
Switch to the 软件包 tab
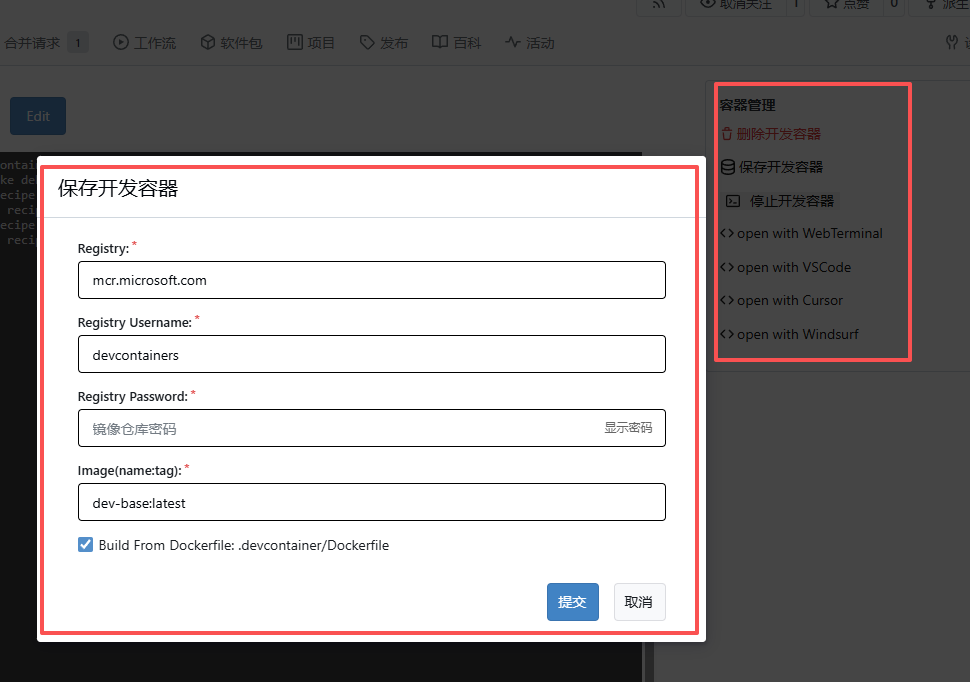tap(231, 43)
